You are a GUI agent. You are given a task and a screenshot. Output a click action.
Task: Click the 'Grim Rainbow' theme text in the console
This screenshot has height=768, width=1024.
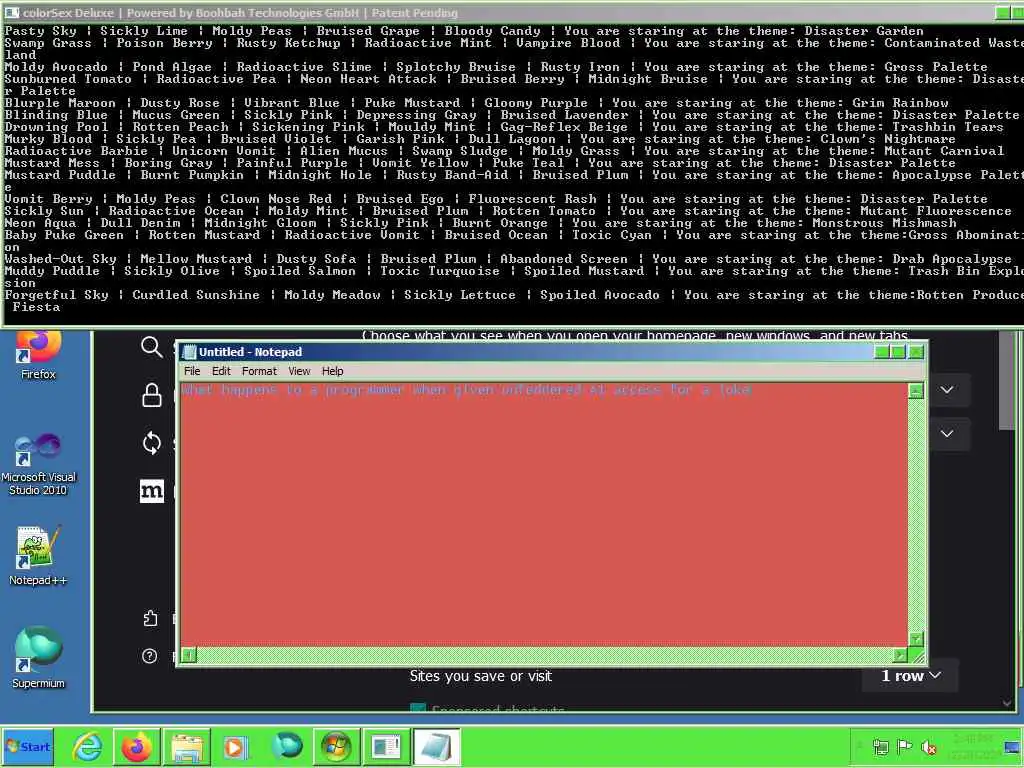[900, 103]
